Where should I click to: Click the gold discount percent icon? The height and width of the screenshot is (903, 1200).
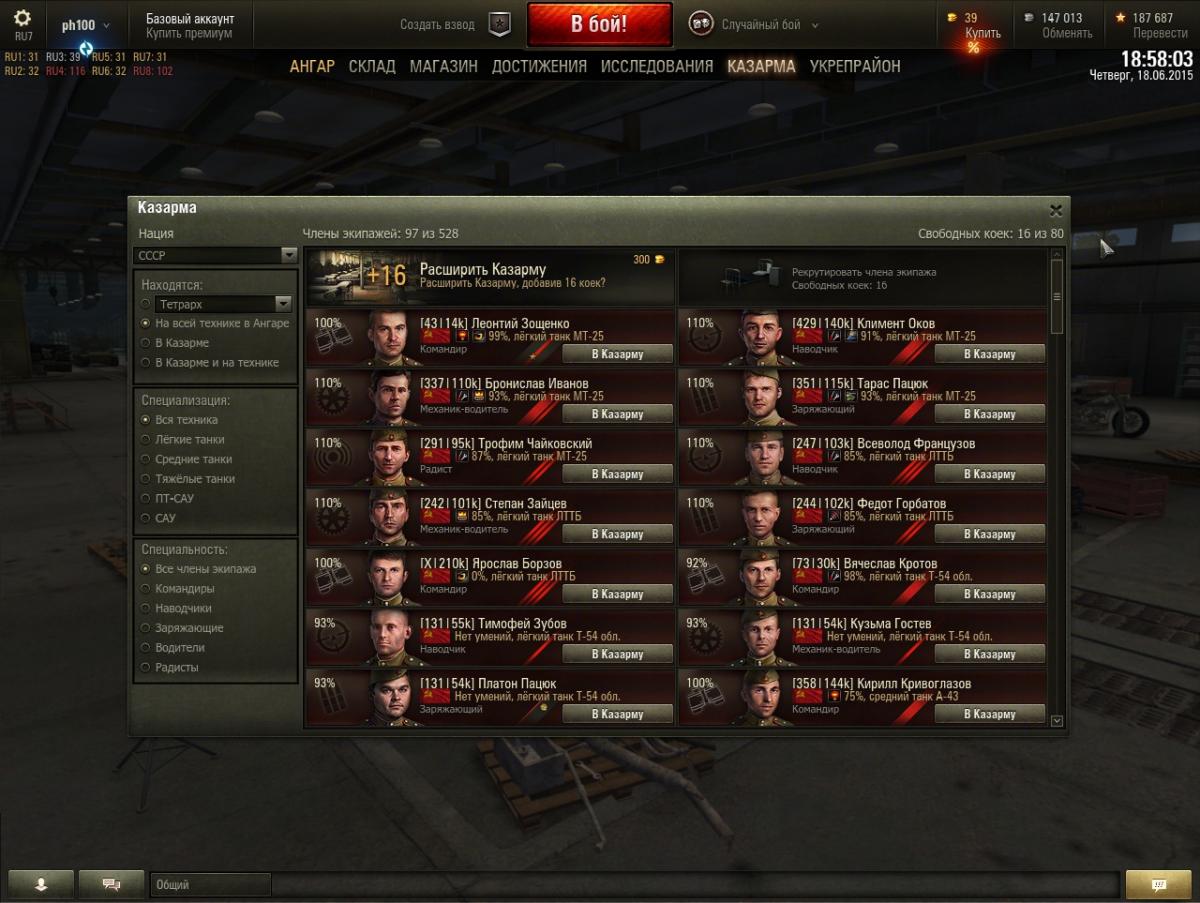pos(973,48)
